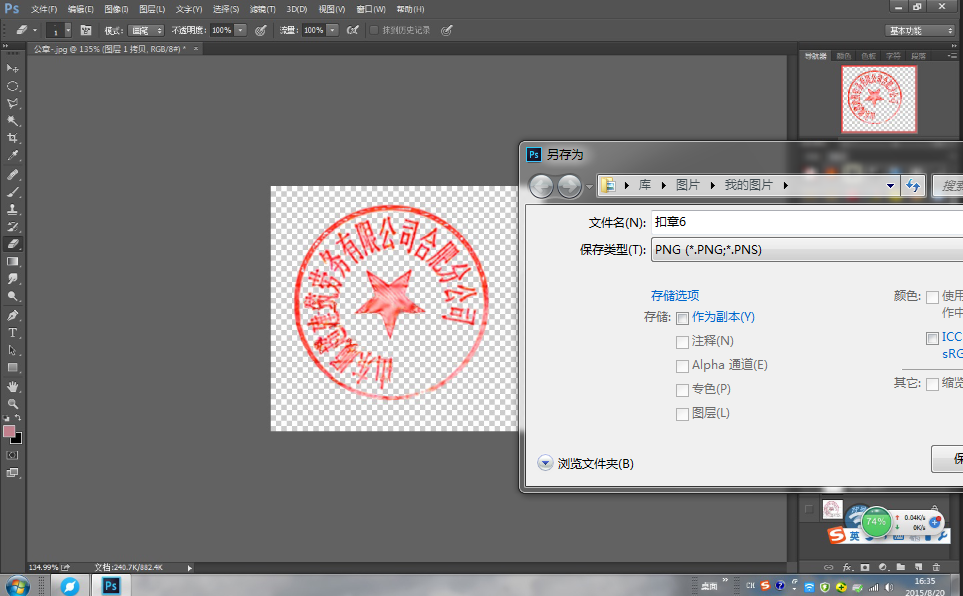Open the 滤镜(T) menu
This screenshot has width=963, height=596.
tap(262, 9)
